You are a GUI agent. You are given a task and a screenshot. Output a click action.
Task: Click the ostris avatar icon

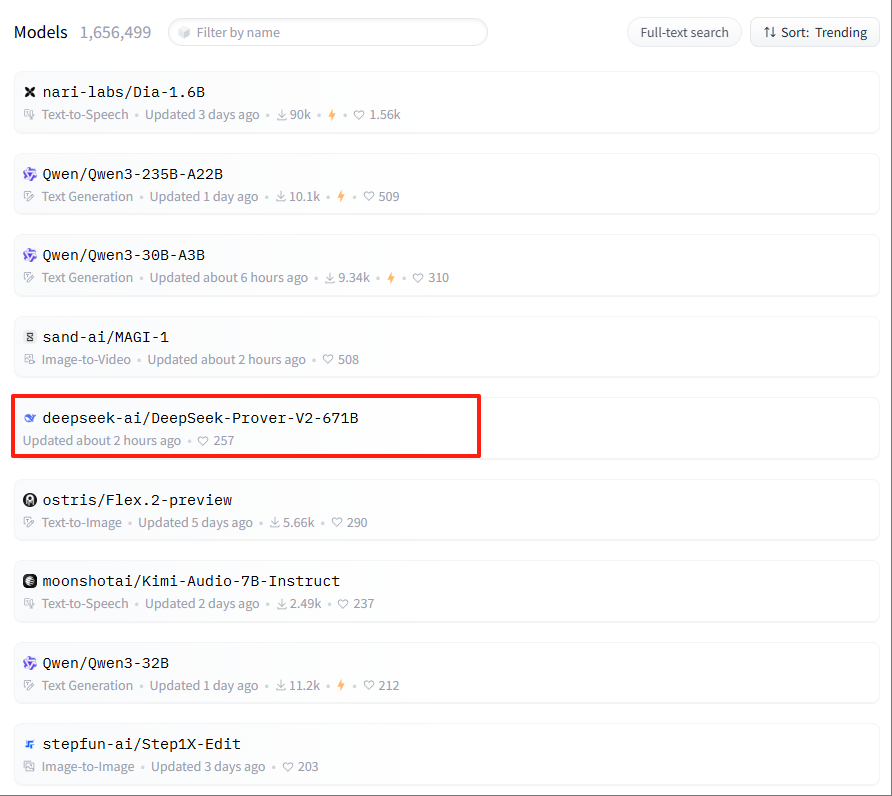click(x=30, y=500)
